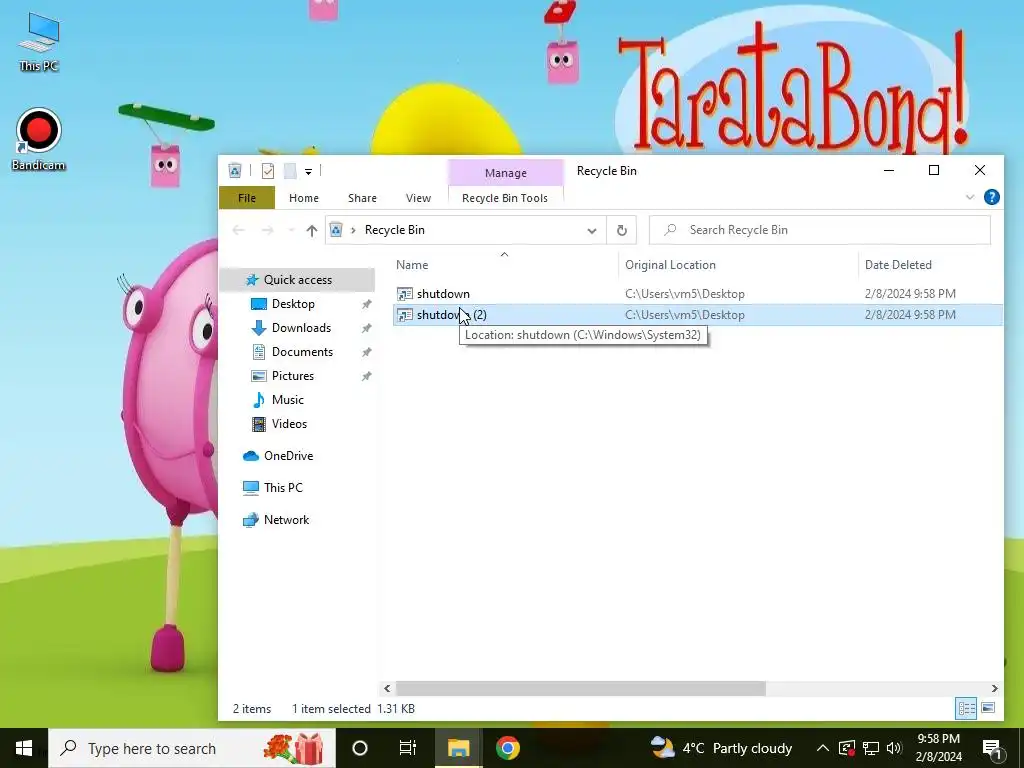Screen dimensions: 1024x768
Task: Open Desktop in the navigation pane
Action: [293, 304]
